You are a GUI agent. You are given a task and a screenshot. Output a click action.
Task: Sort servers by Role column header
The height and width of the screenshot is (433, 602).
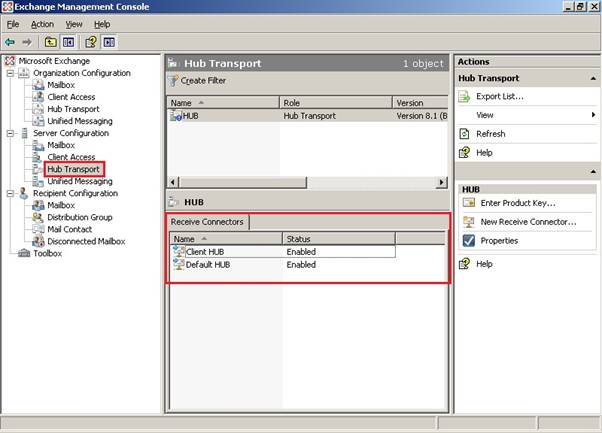336,103
